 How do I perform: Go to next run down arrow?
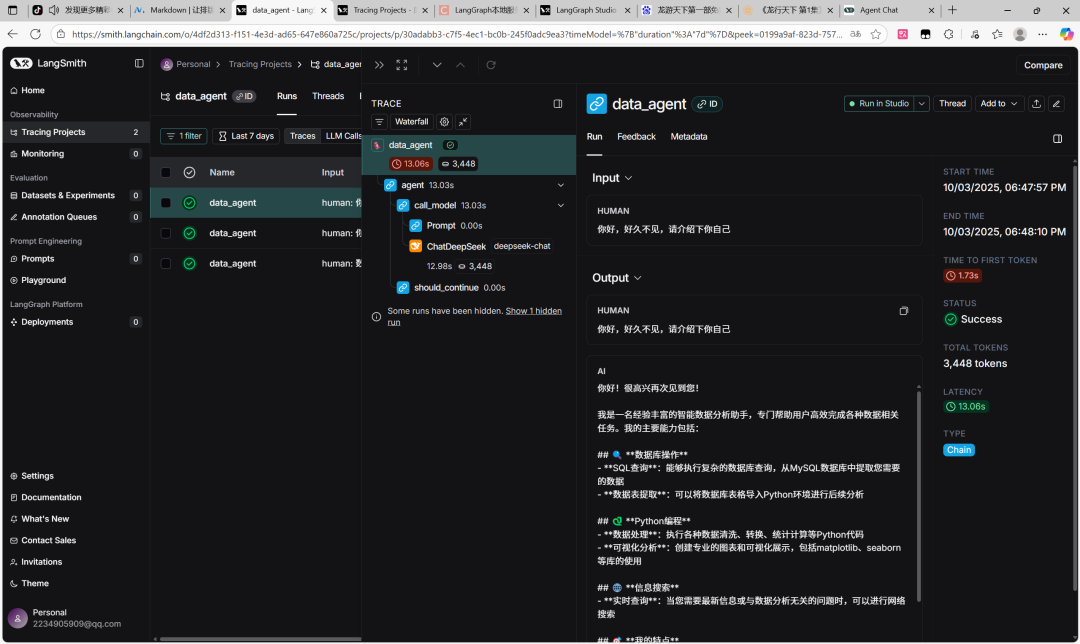coord(437,65)
